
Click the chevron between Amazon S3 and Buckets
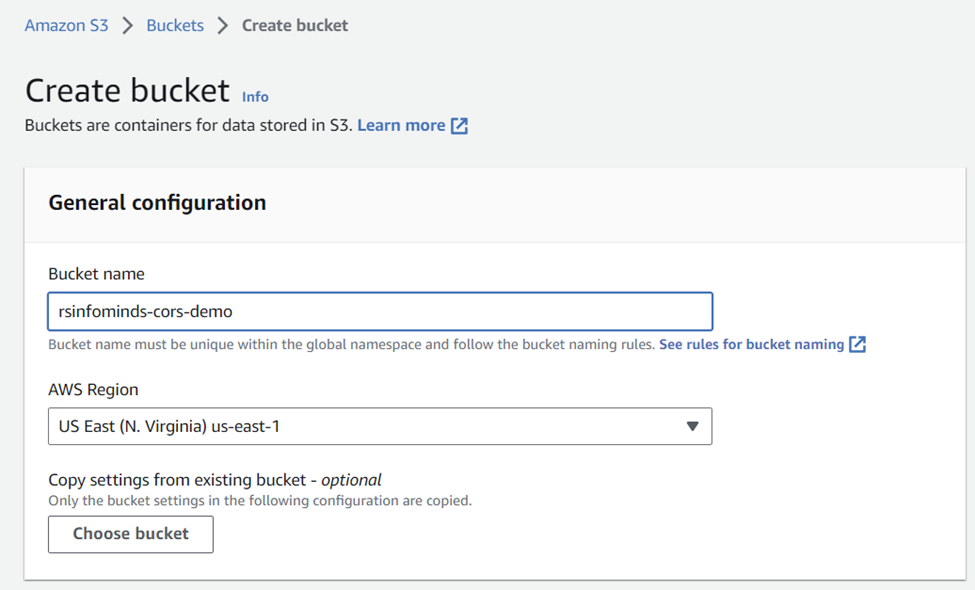[x=127, y=25]
